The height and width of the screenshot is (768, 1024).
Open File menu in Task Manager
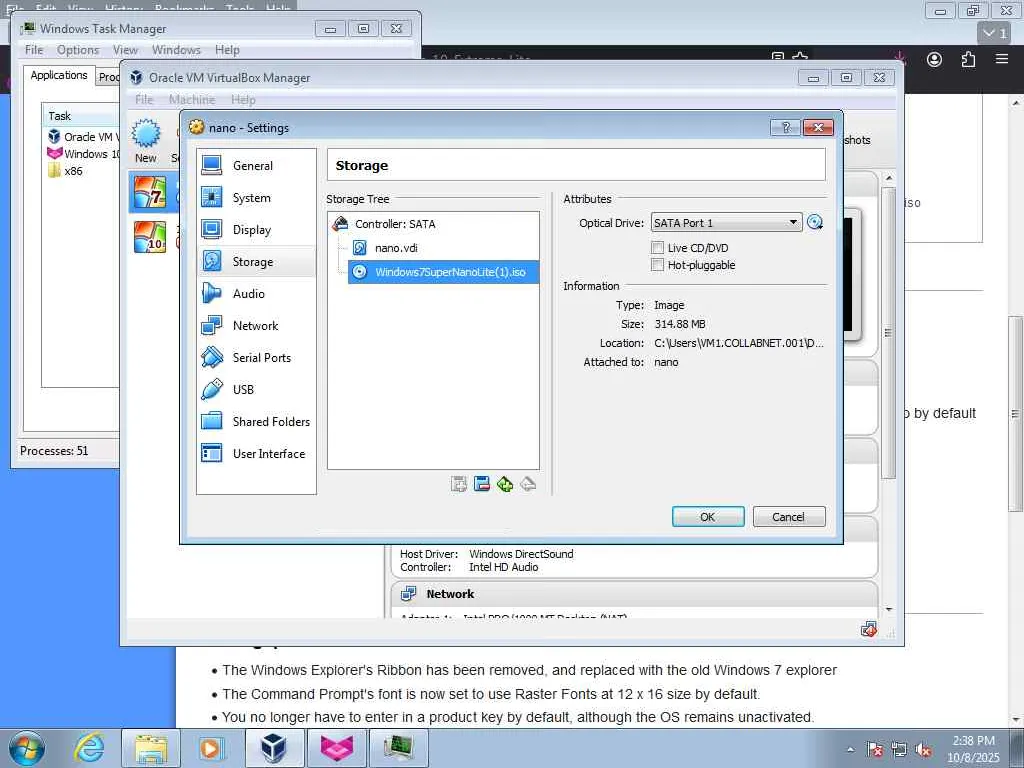34,50
